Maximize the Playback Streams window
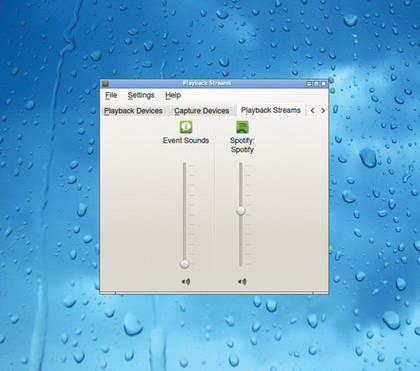Screen dimensions: 420x371 (x=316, y=84)
